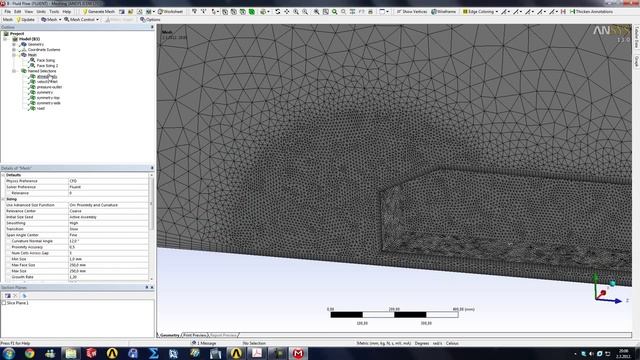Open the selection mode dropdown icon
The width and height of the screenshot is (640, 360).
coord(214,12)
